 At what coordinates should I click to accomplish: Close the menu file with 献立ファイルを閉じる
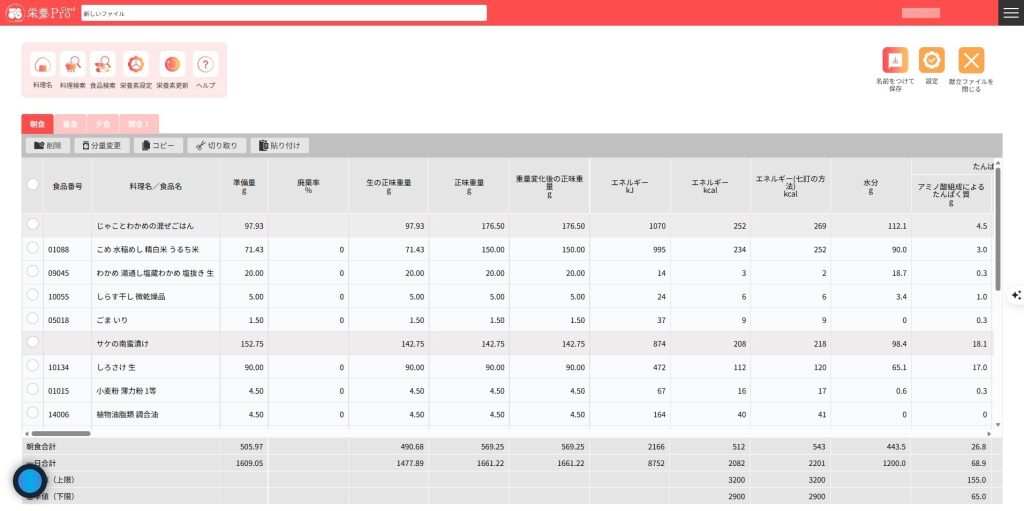pyautogui.click(x=971, y=61)
